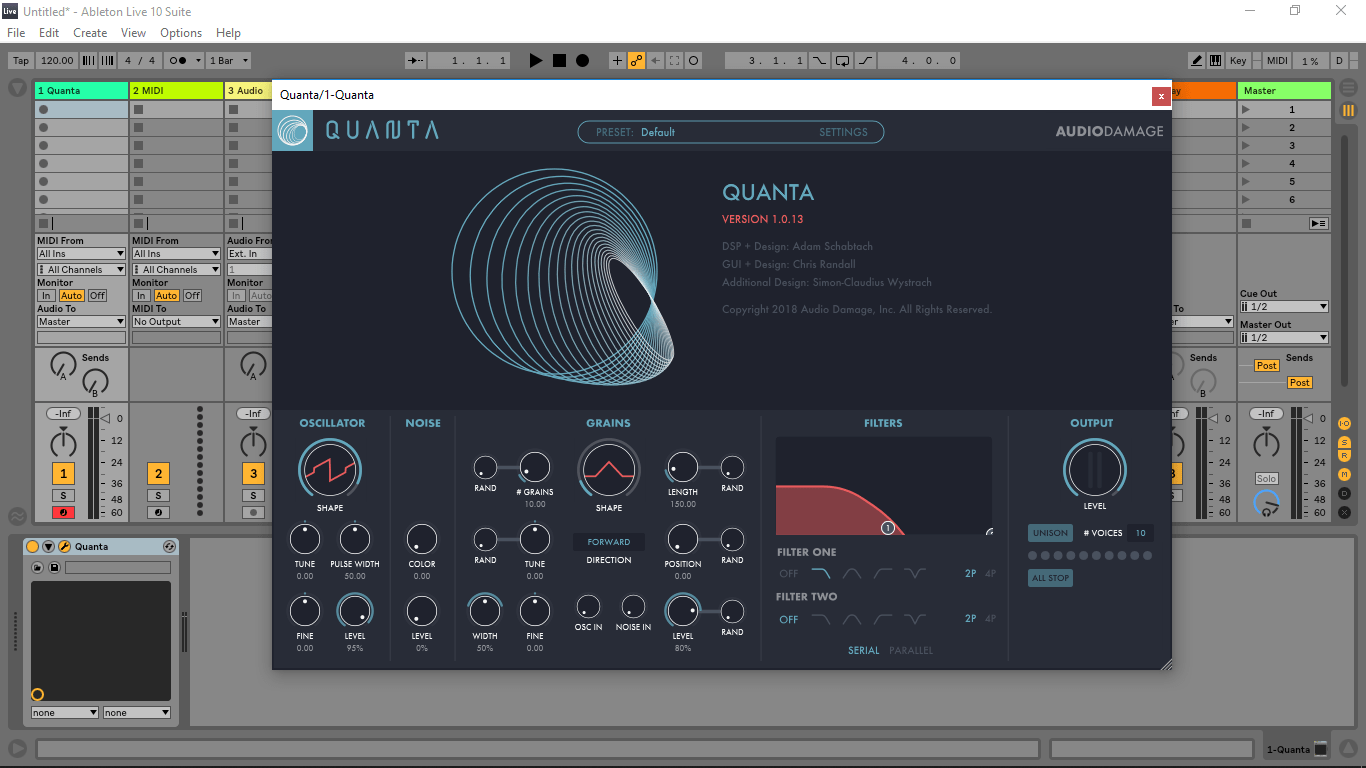Enable the Session Record circle button

click(693, 61)
